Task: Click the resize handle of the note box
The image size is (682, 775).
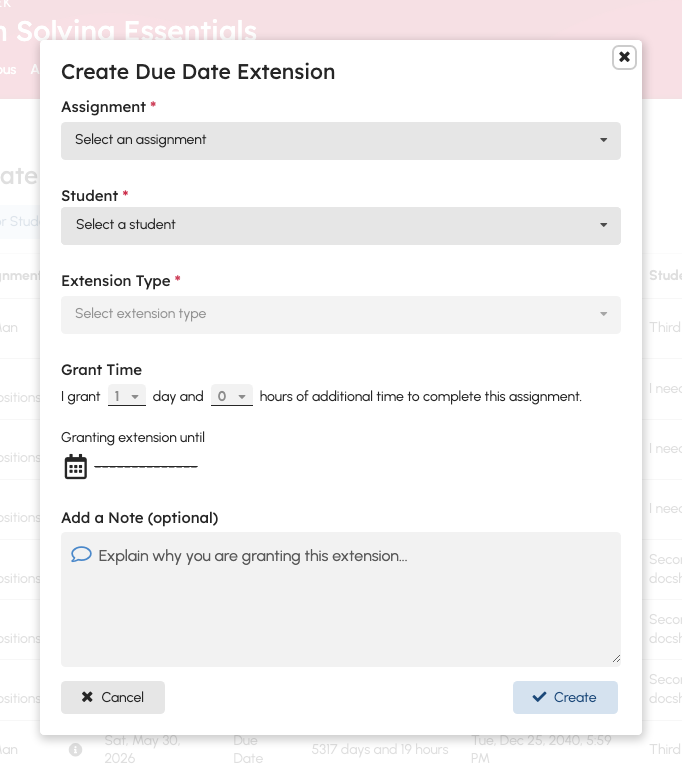Action: [616, 659]
